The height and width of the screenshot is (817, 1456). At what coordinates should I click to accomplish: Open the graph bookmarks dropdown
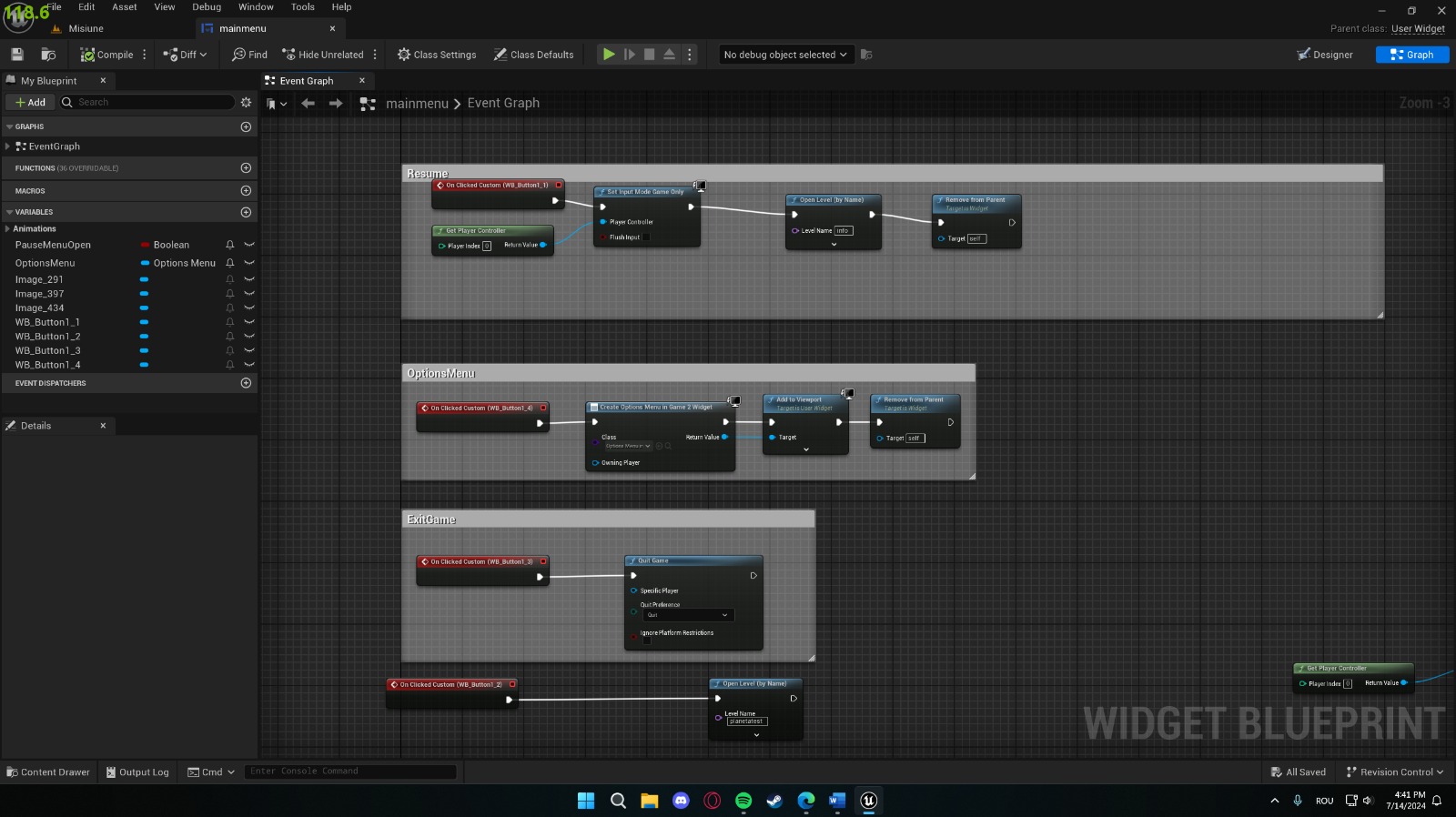277,104
